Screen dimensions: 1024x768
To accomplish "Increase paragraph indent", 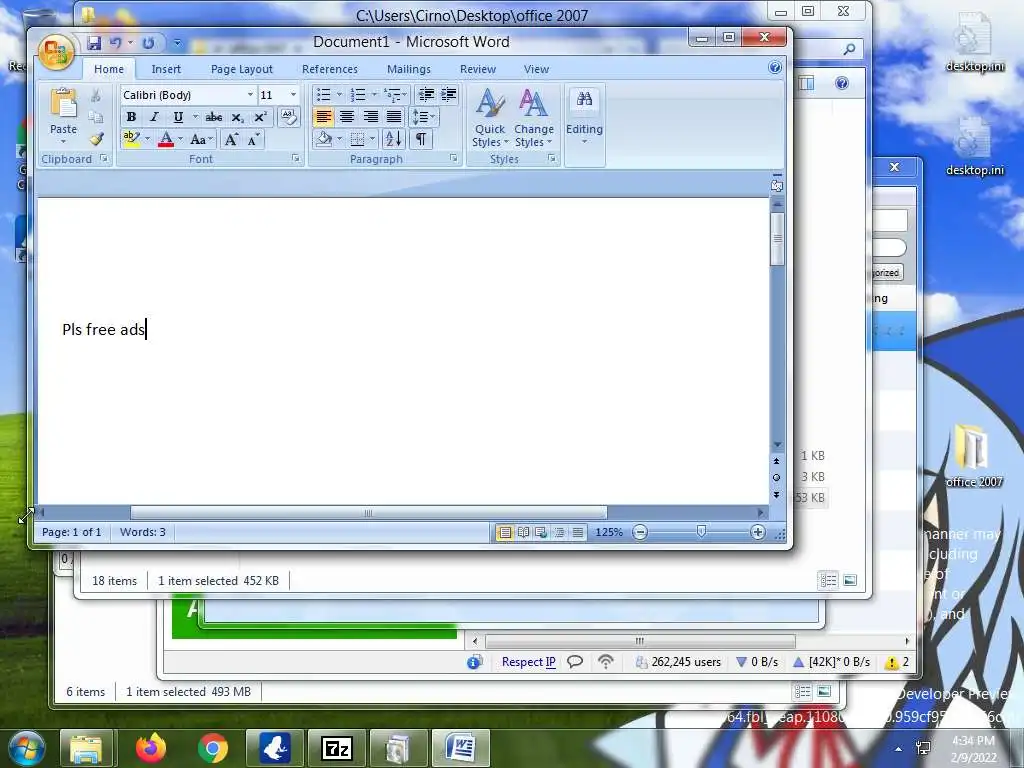I will click(449, 95).
